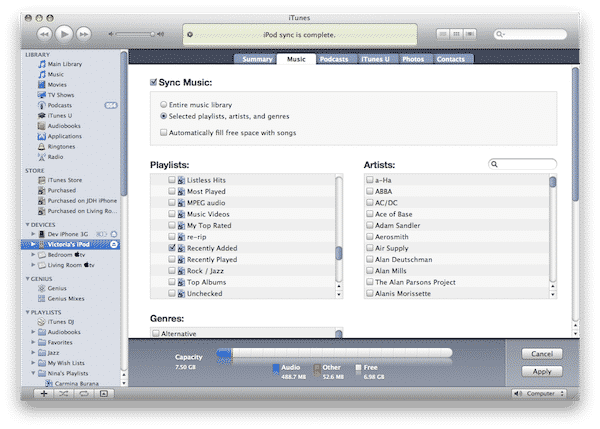Image resolution: width=600 pixels, height=429 pixels.
Task: Uncheck the Sync Music checkbox
Action: 153,82
